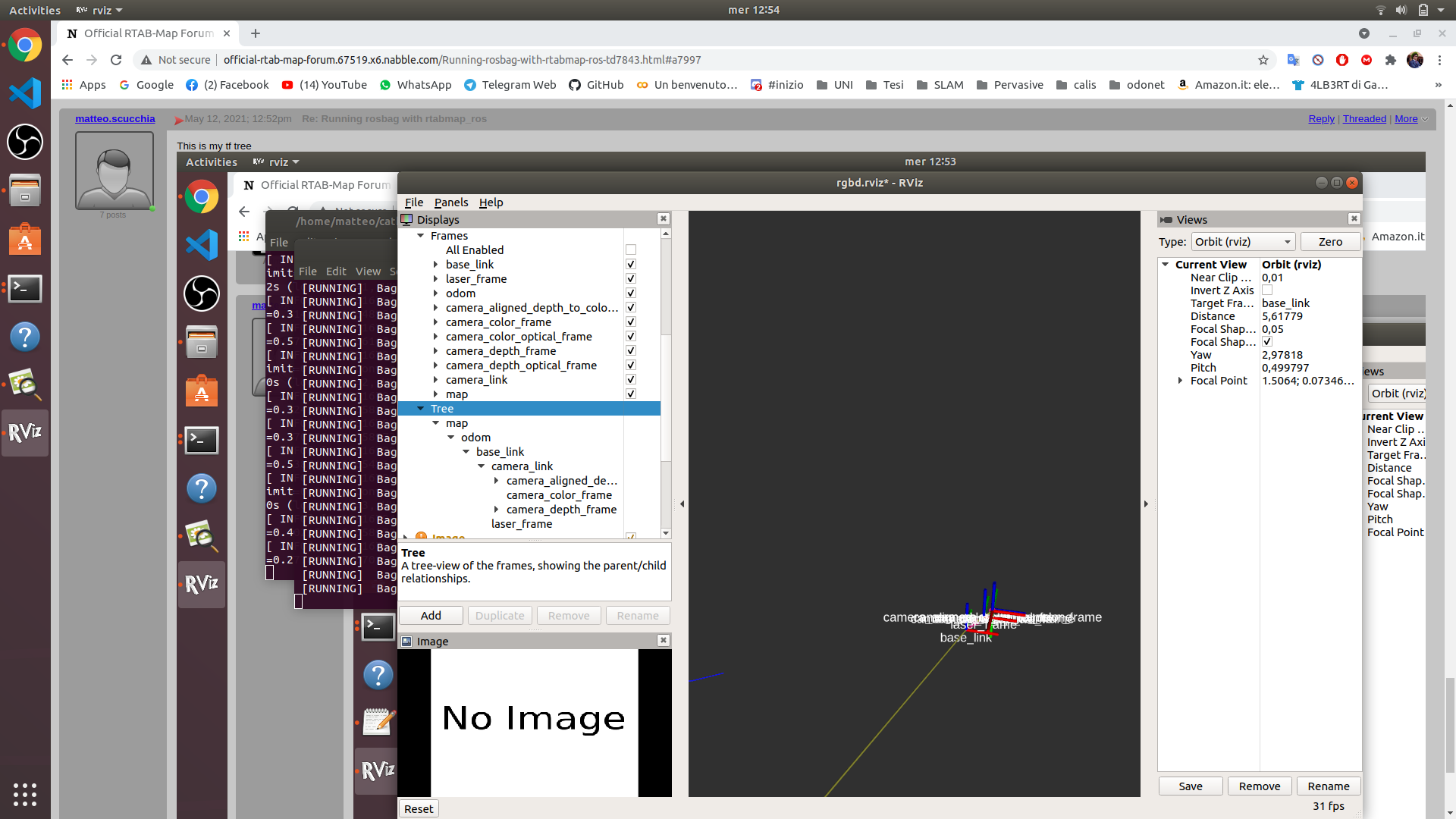Open matteo.scucchia user profile link
The image size is (1456, 819).
(x=115, y=119)
